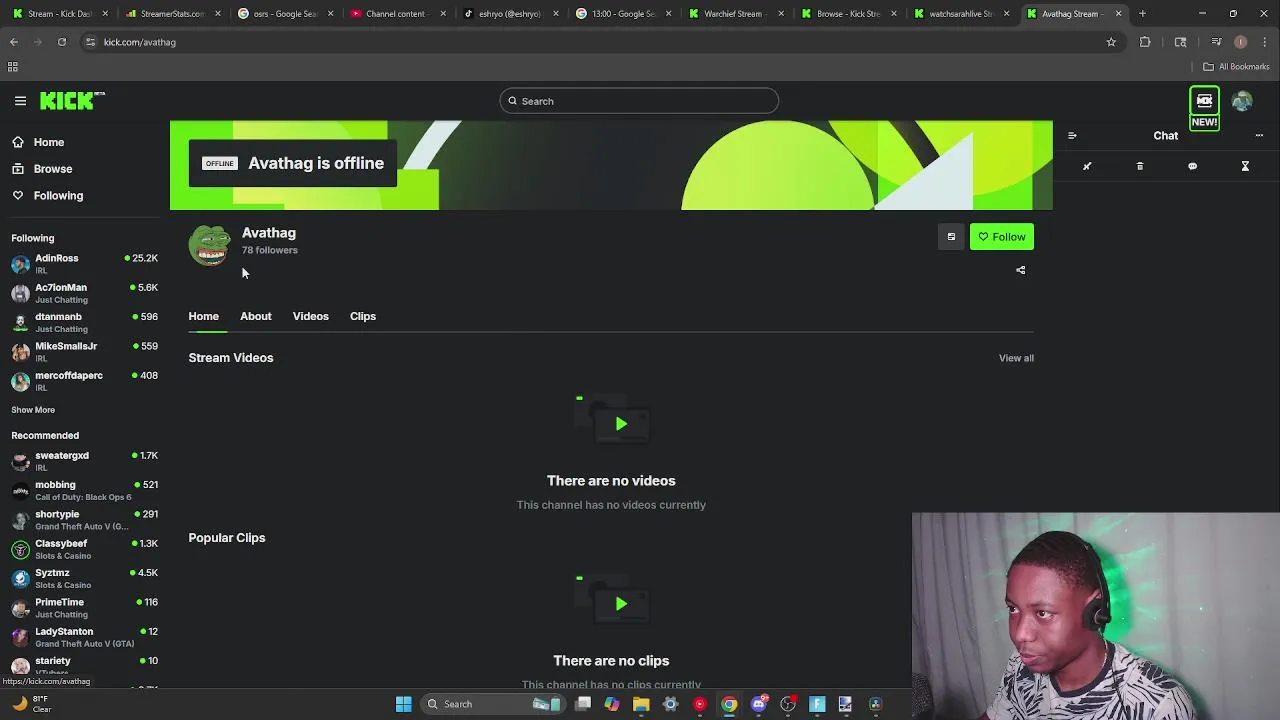The height and width of the screenshot is (720, 1280).
Task: Click the Windows taskbar Search box
Action: 492,704
